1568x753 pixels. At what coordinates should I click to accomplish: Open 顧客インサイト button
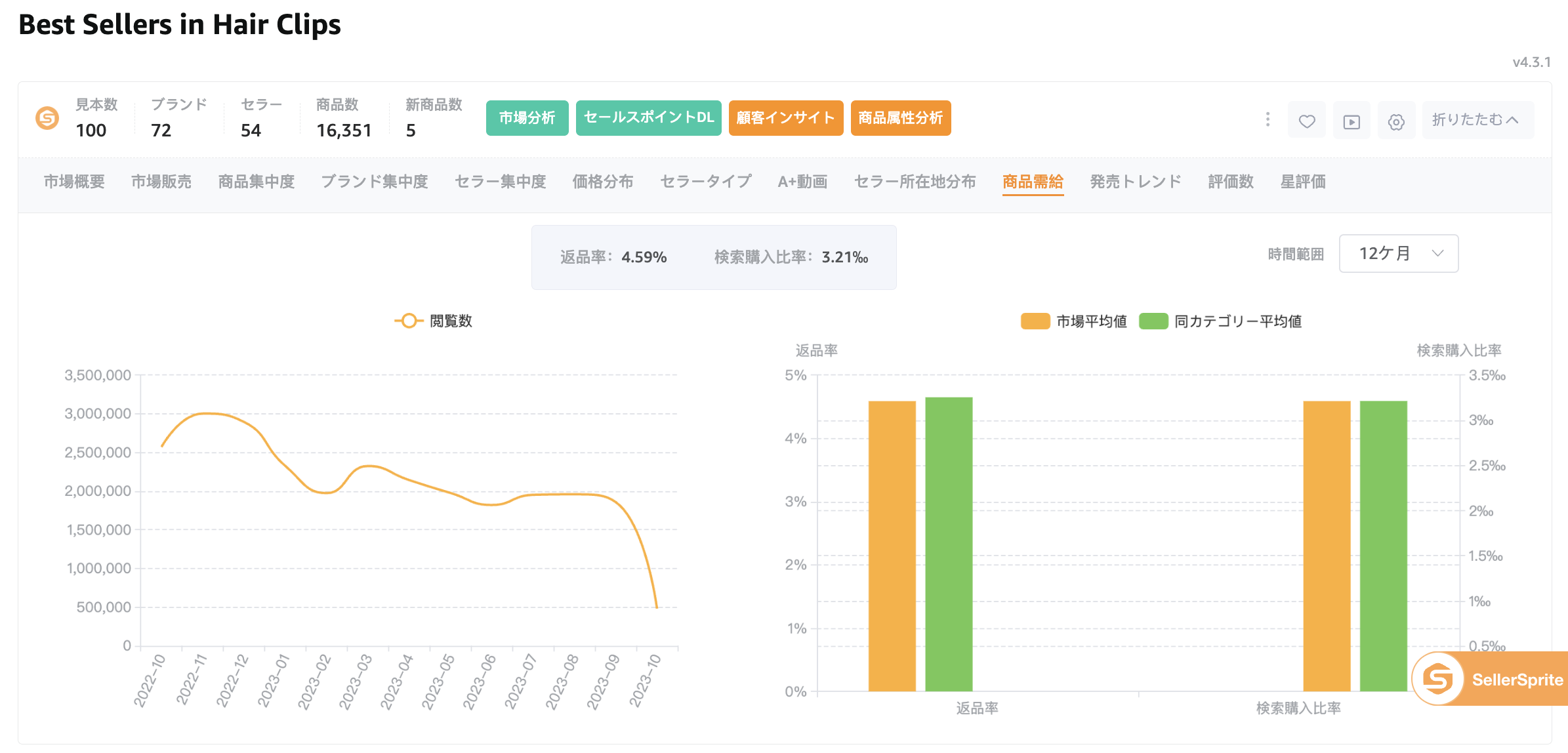coord(786,118)
